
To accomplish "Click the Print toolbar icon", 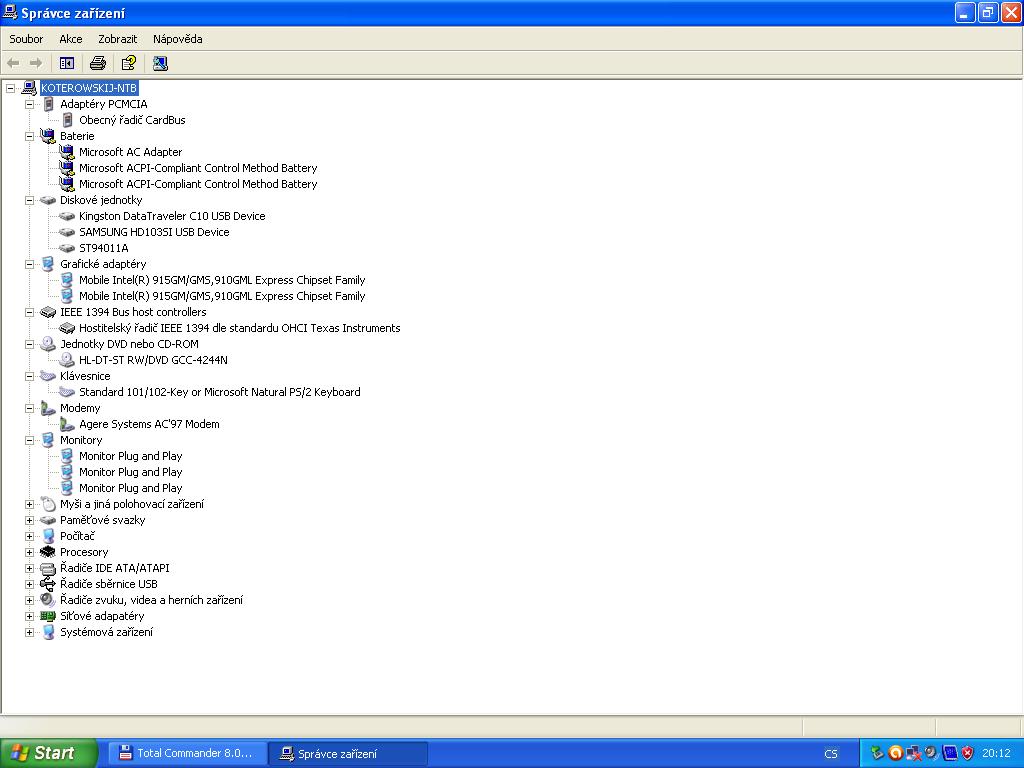I will click(98, 63).
